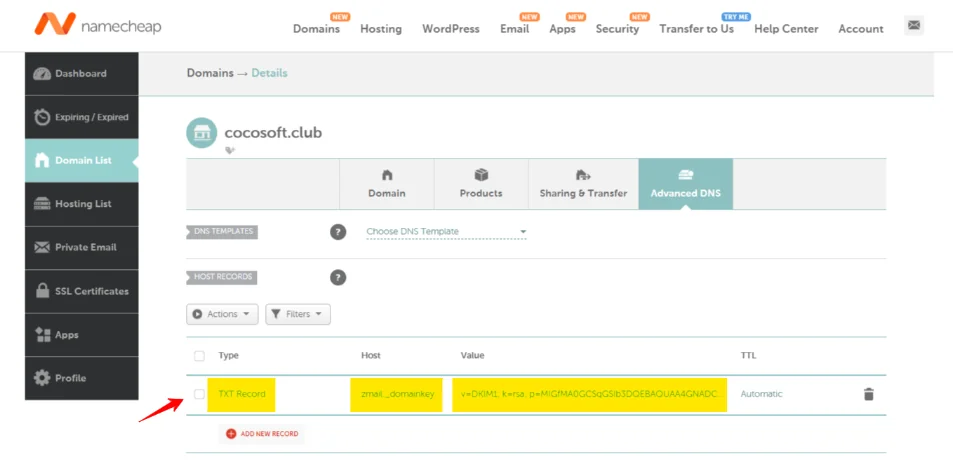953x460 pixels.
Task: Click the Namecheap logo
Action: click(98, 24)
